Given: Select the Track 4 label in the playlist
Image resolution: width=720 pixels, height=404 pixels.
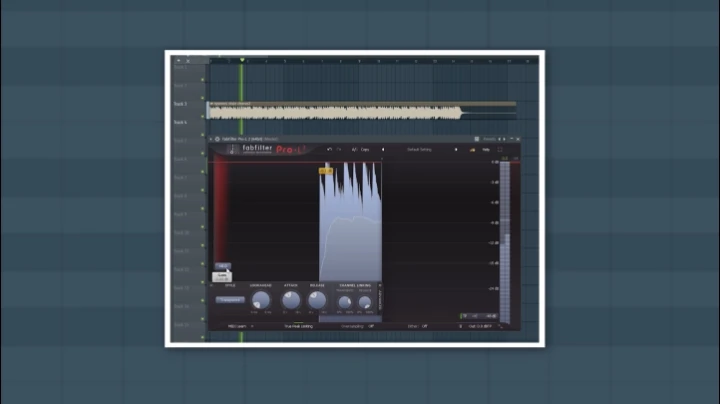Looking at the screenshot, I should 180,123.
